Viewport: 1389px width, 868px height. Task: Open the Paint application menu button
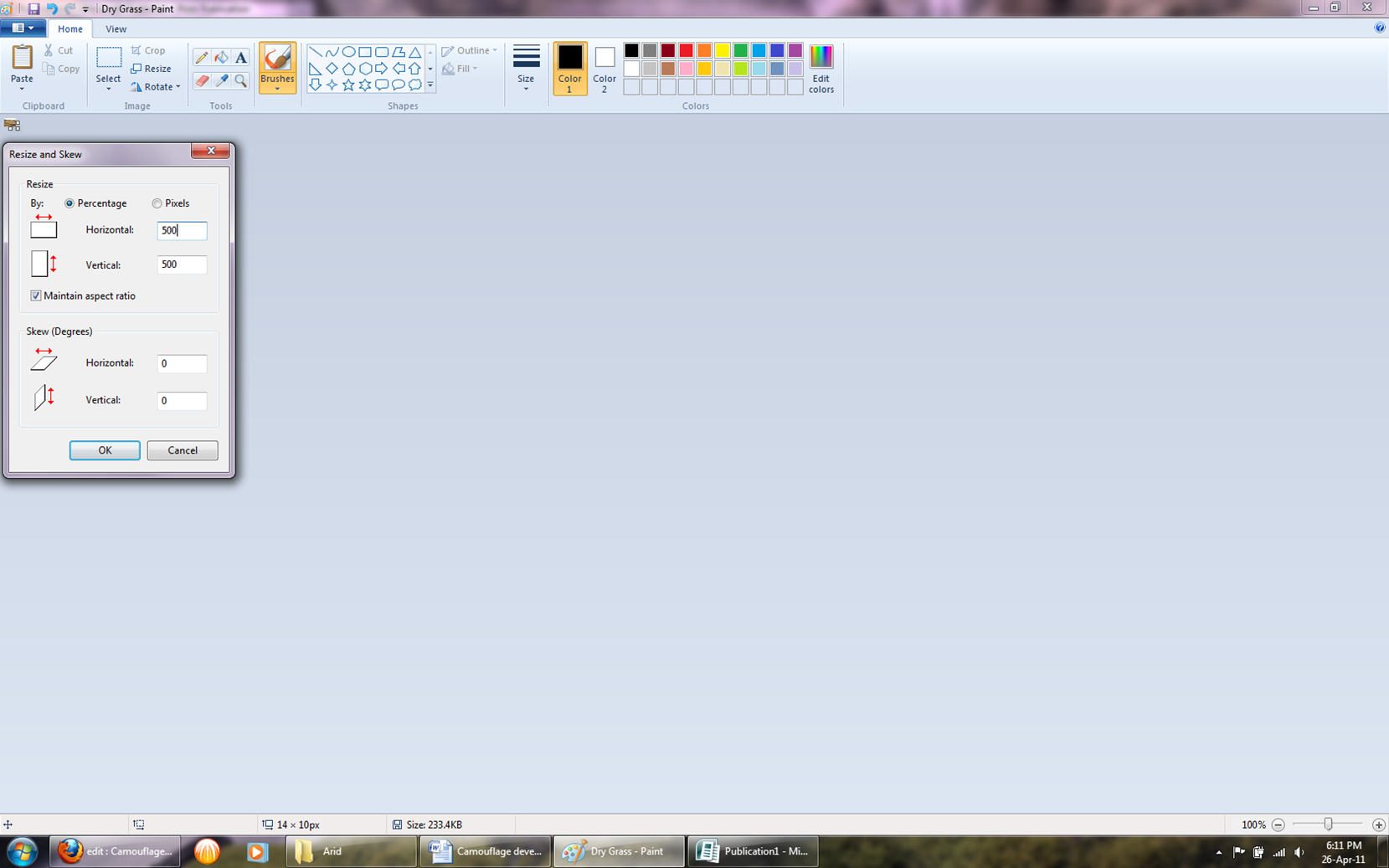click(23, 28)
